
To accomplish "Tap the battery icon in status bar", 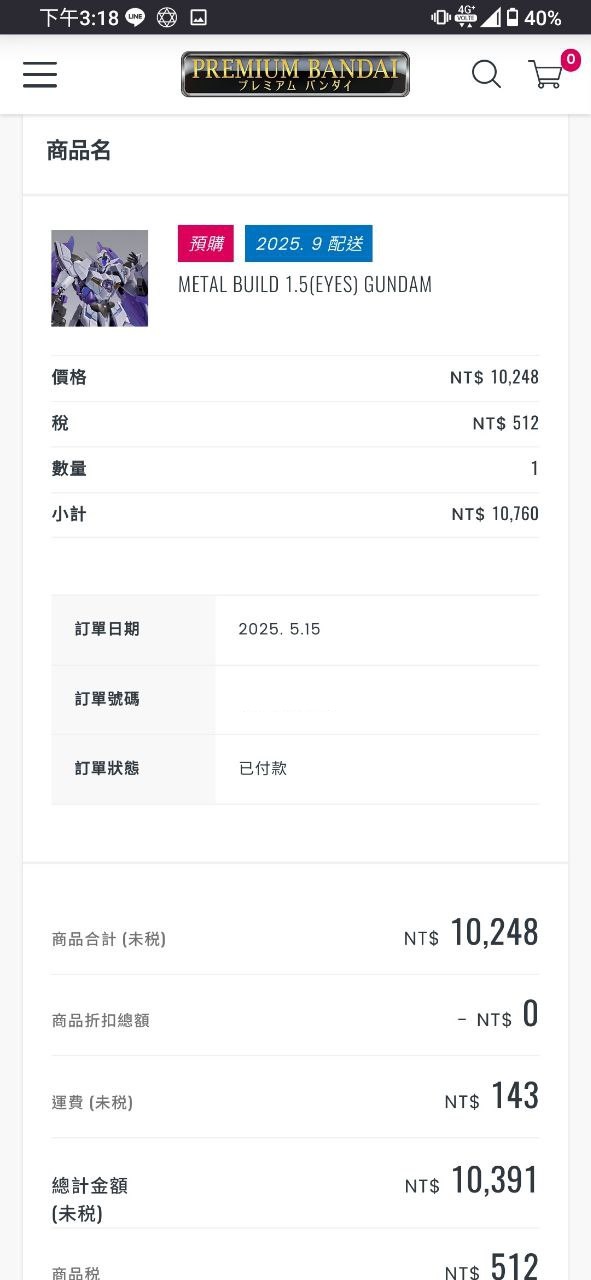I will pos(512,17).
